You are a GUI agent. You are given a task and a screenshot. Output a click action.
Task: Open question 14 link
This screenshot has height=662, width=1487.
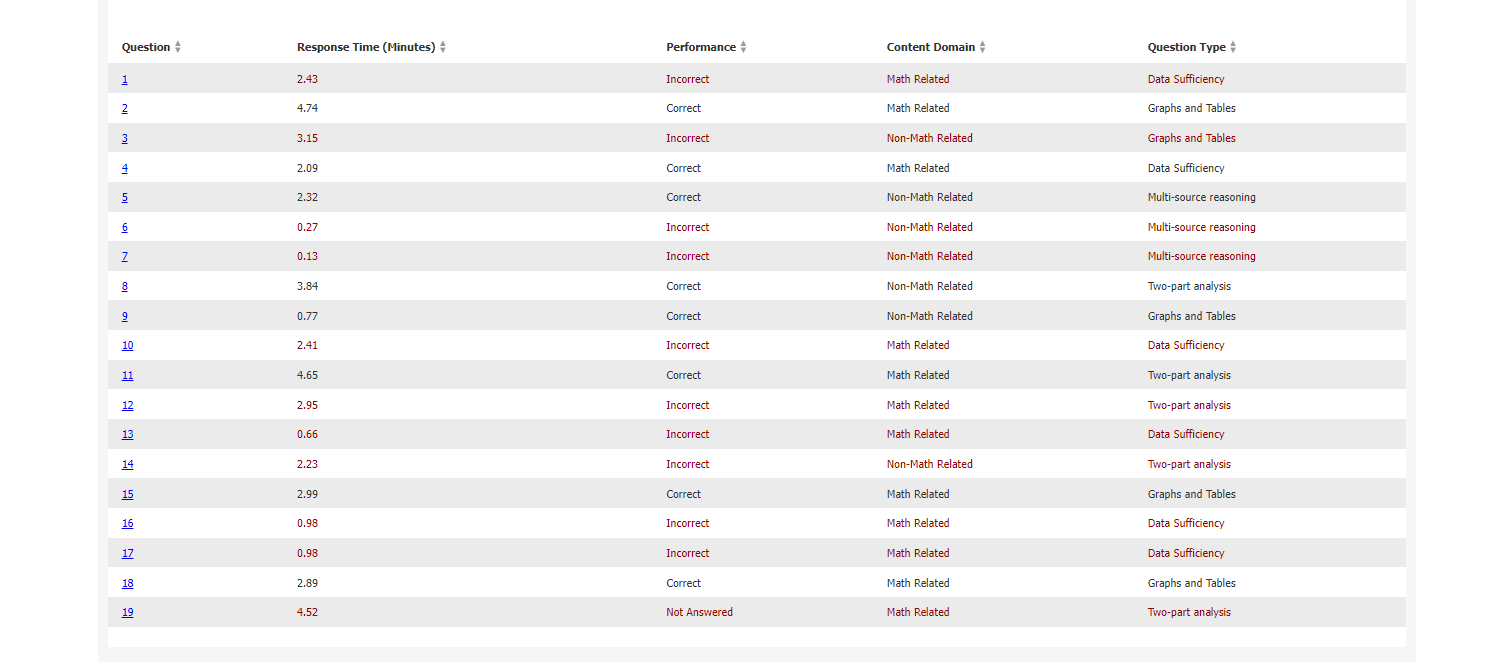[127, 464]
